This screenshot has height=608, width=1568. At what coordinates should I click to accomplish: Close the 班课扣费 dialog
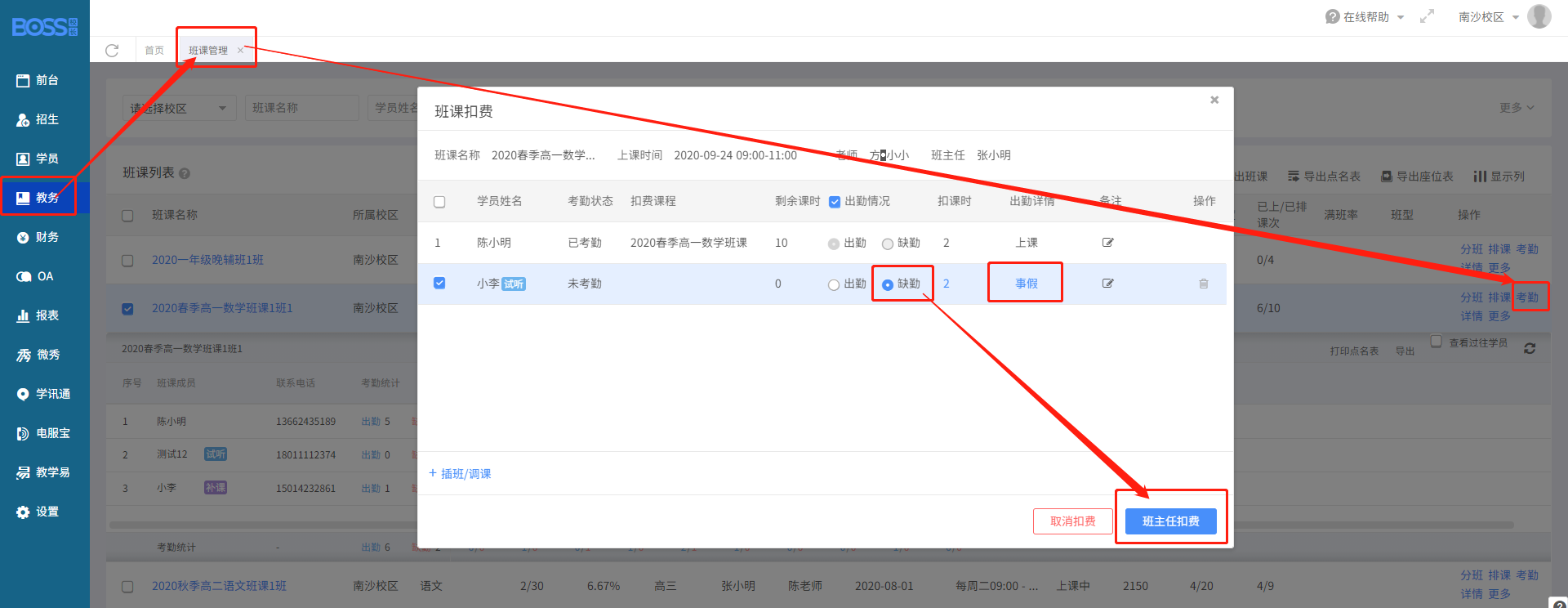(x=1214, y=100)
